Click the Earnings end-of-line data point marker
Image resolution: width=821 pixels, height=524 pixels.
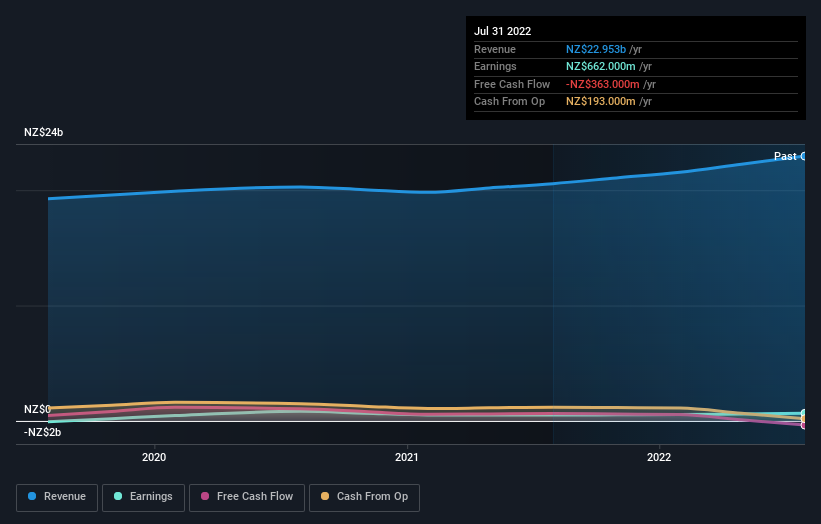803,414
